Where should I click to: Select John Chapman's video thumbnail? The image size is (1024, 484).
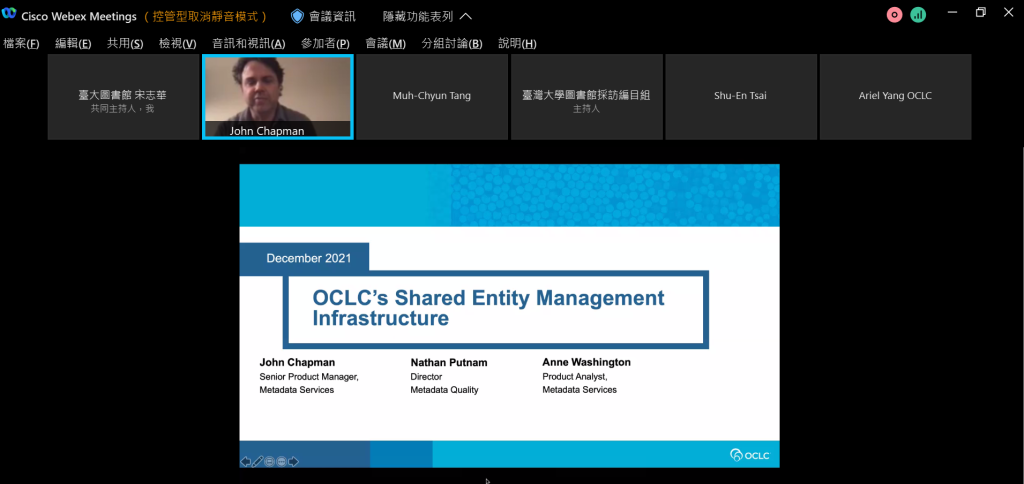tap(278, 96)
